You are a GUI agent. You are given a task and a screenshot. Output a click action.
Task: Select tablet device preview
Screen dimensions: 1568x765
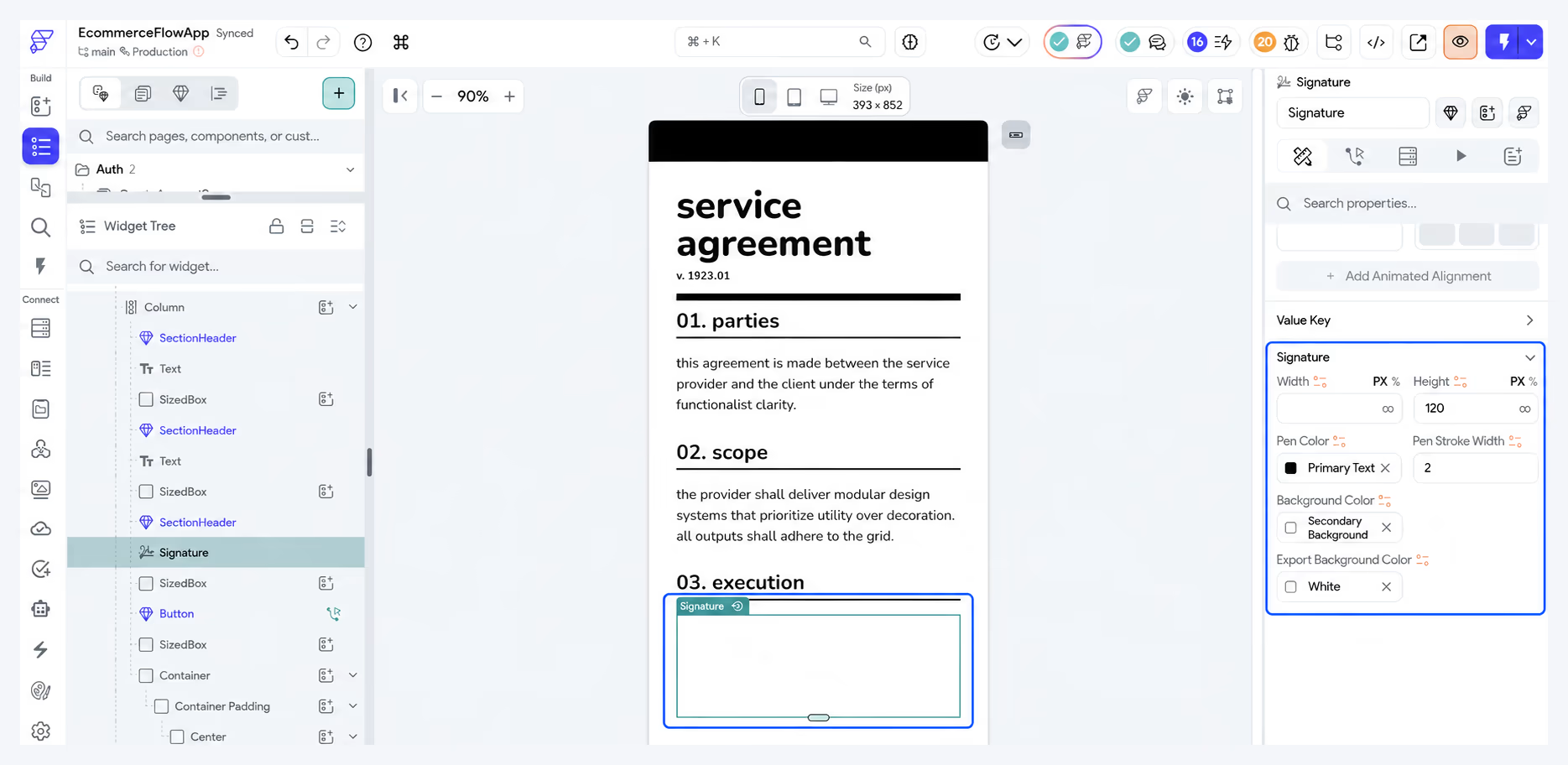pyautogui.click(x=794, y=96)
